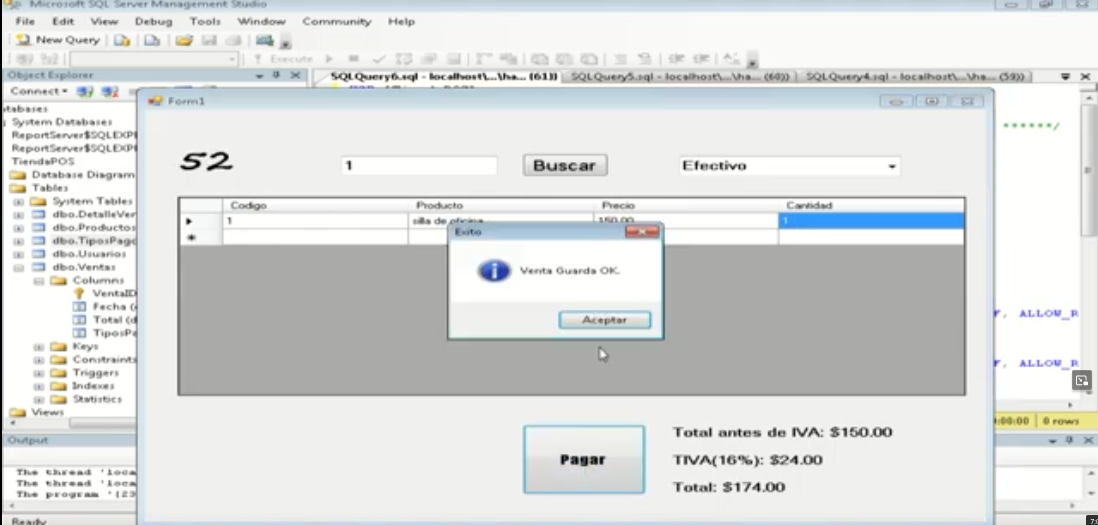Click the Buscar button

tap(564, 166)
